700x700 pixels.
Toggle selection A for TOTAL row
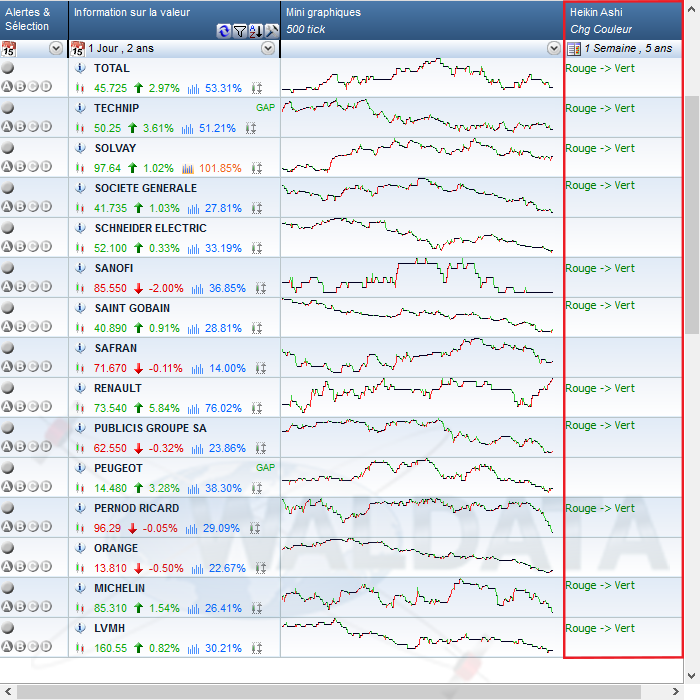point(7,87)
